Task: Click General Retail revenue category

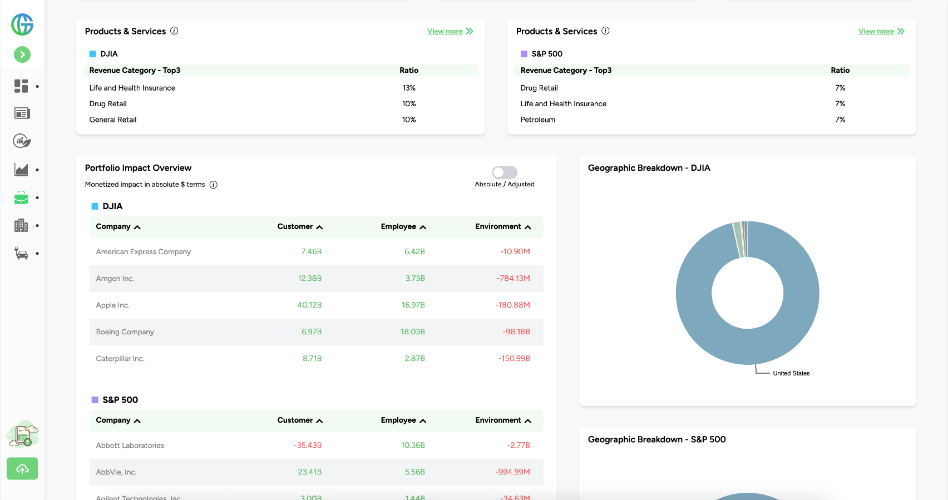Action: [112, 120]
